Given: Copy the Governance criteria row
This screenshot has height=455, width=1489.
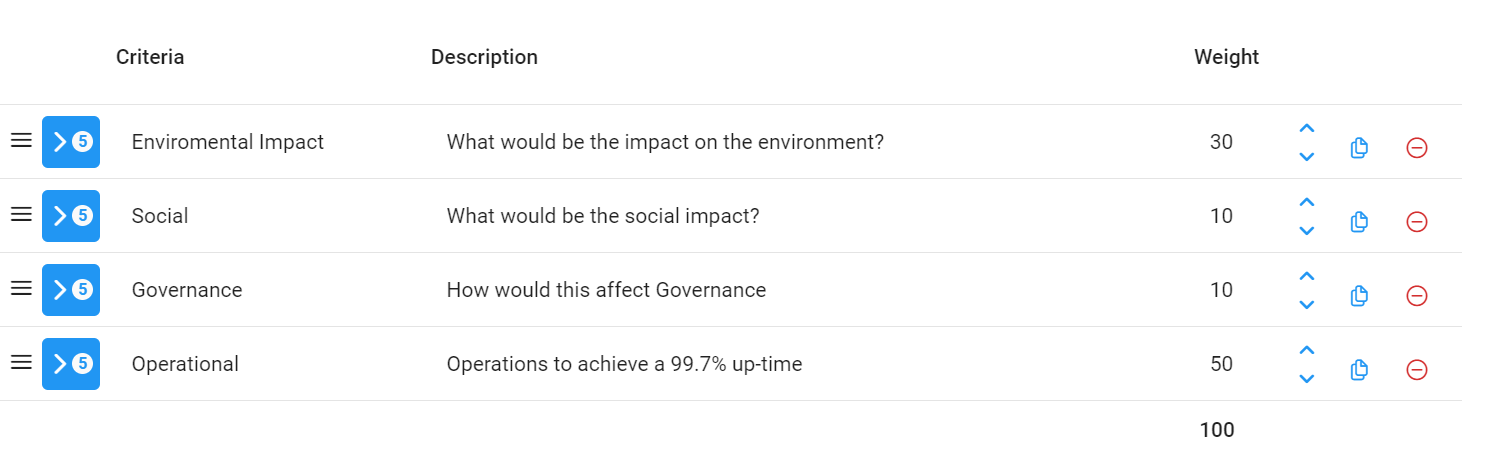Looking at the screenshot, I should (x=1358, y=296).
